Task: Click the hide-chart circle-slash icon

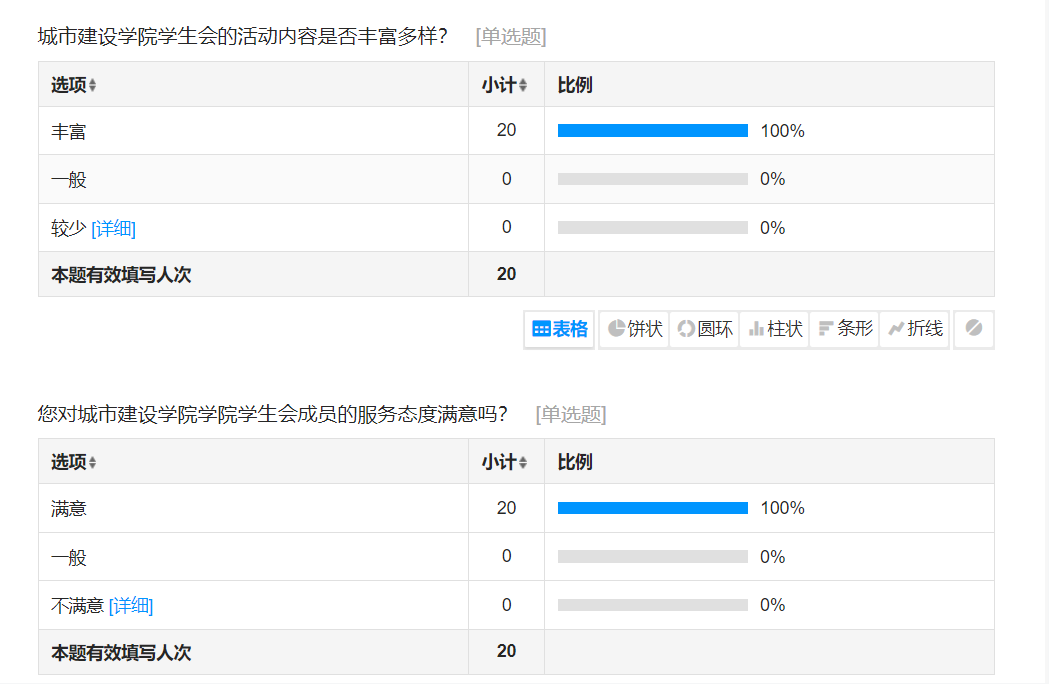Action: point(974,329)
